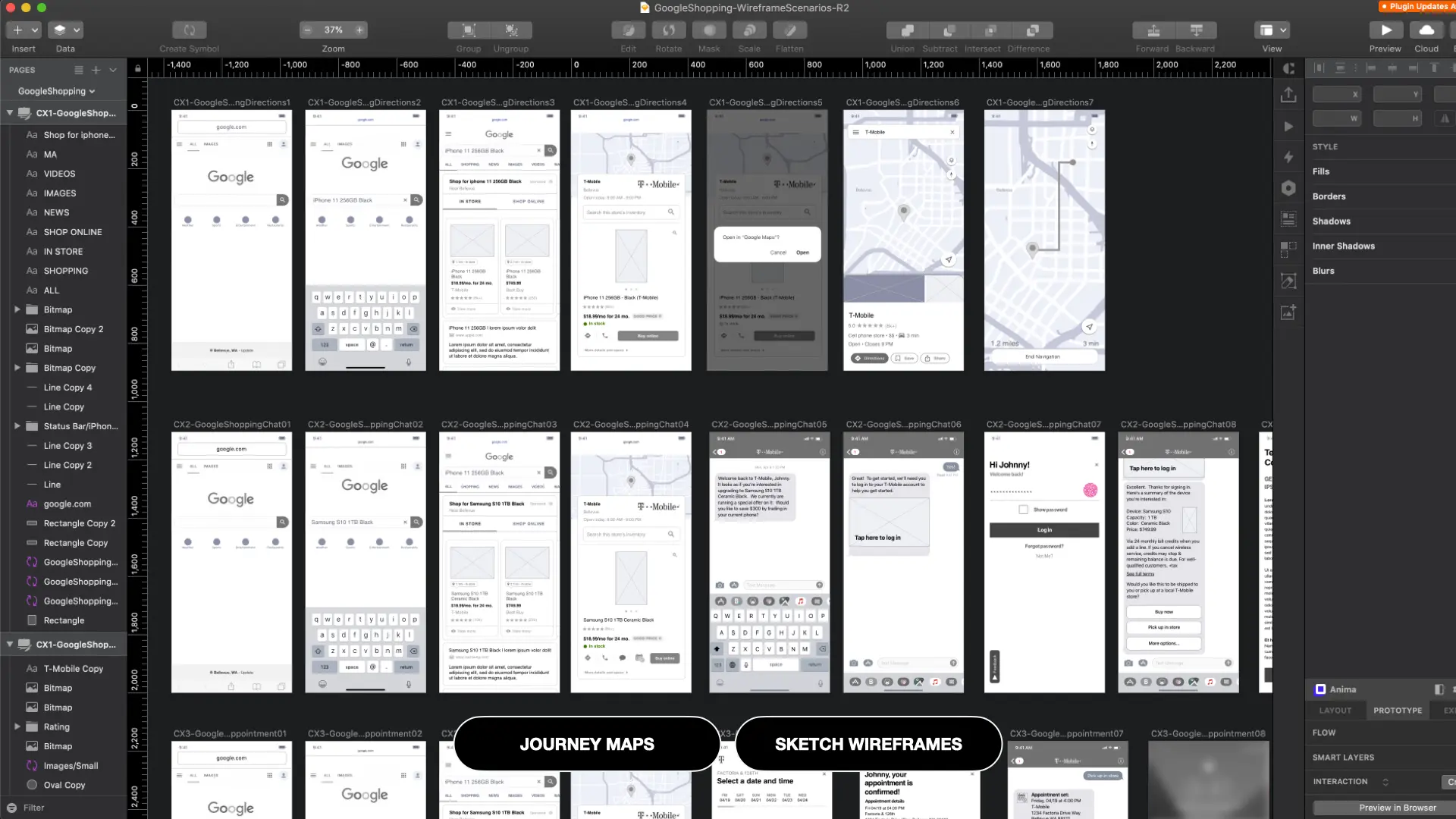1456x819 pixels.
Task: Click the Filter layers search field
Action: click(x=64, y=808)
